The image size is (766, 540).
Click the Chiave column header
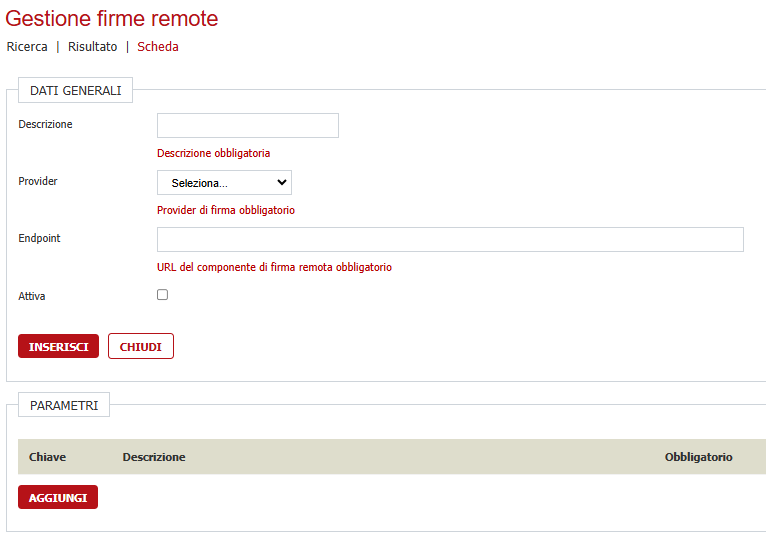click(x=47, y=457)
